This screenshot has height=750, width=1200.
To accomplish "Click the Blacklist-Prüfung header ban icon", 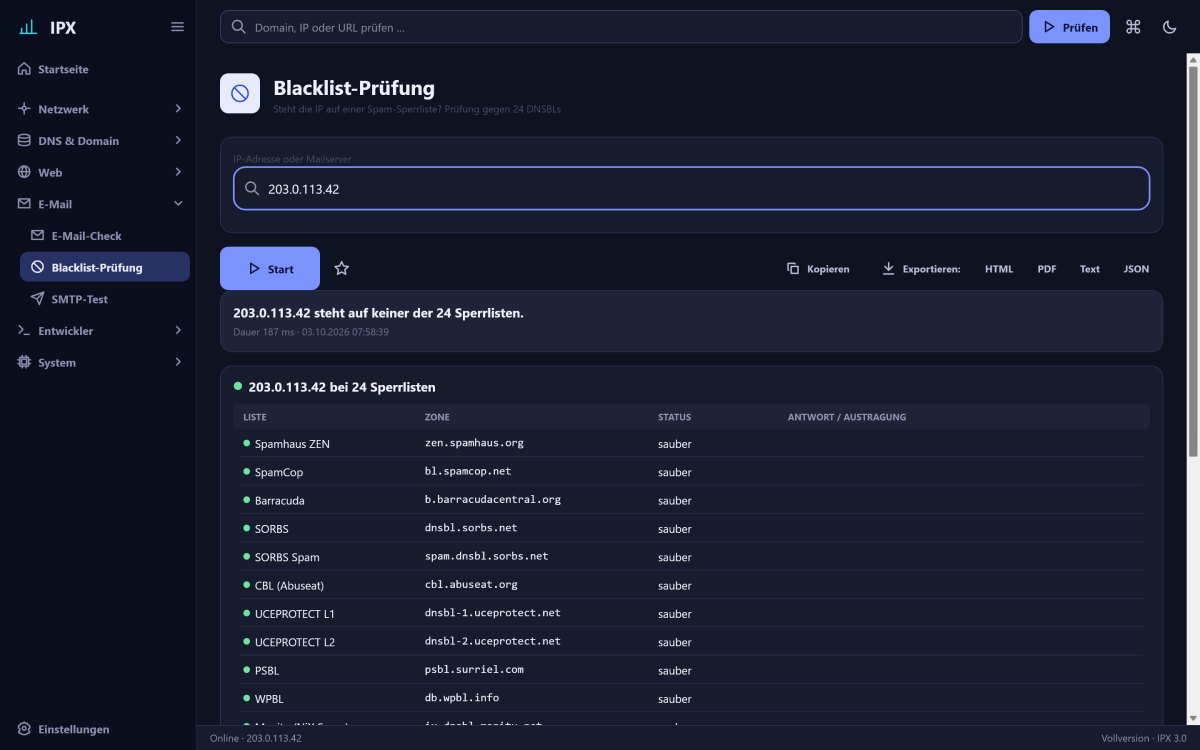I will coord(240,93).
